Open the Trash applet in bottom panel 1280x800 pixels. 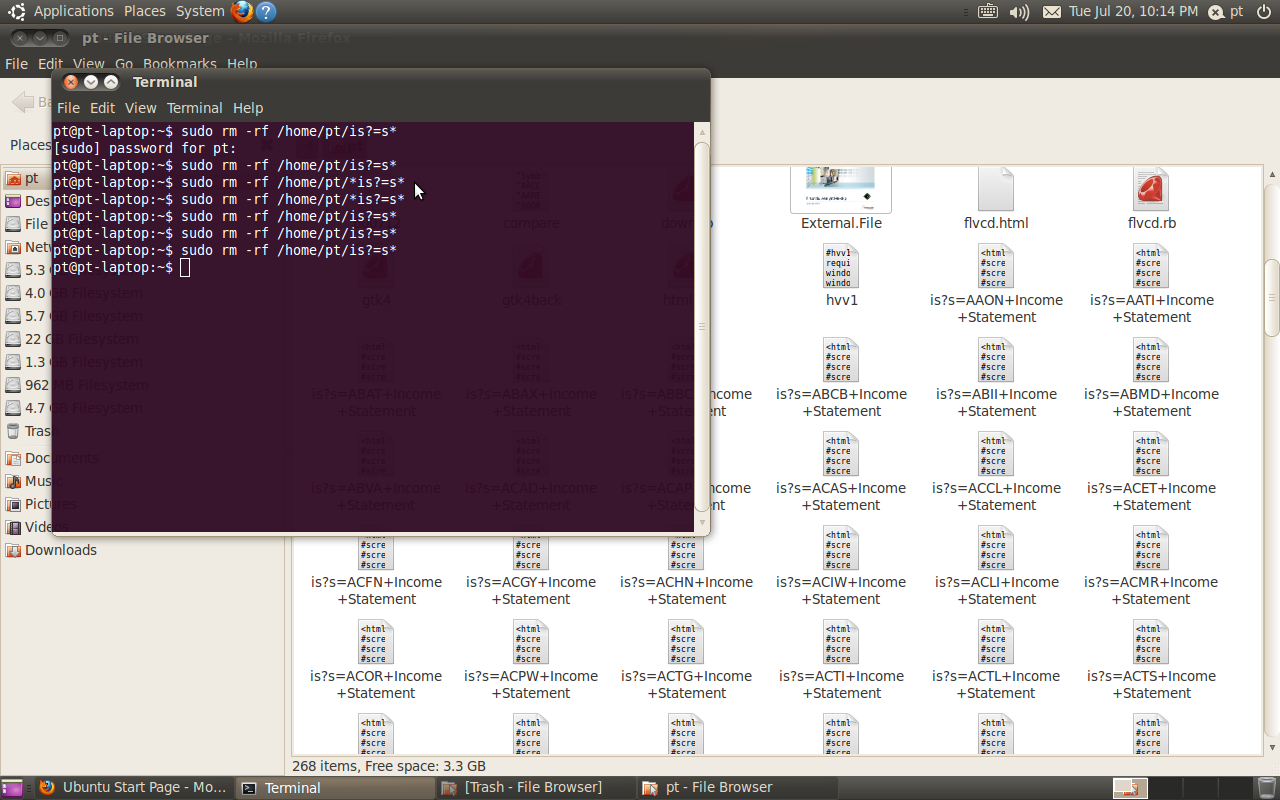coord(1267,788)
